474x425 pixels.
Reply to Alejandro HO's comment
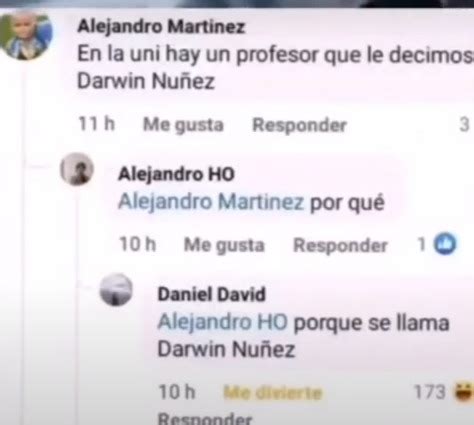point(340,245)
